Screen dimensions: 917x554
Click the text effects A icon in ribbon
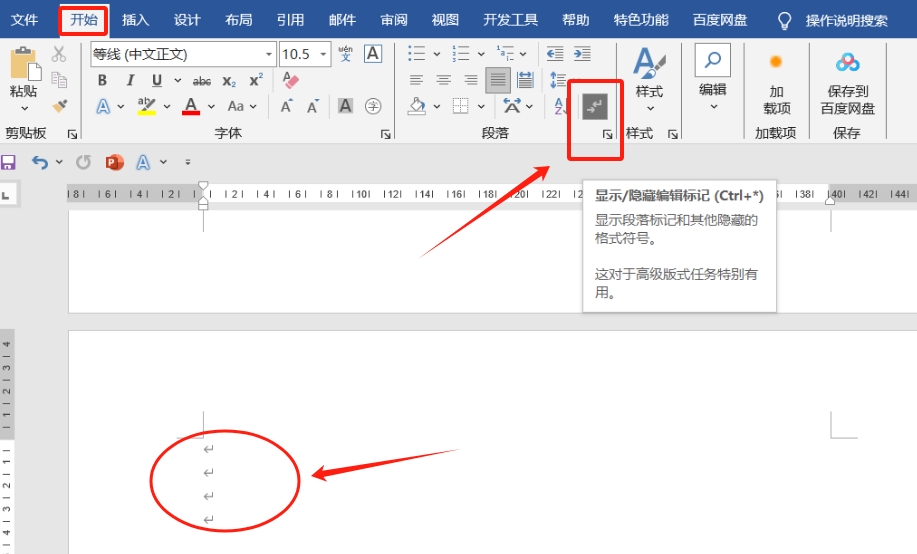[103, 106]
